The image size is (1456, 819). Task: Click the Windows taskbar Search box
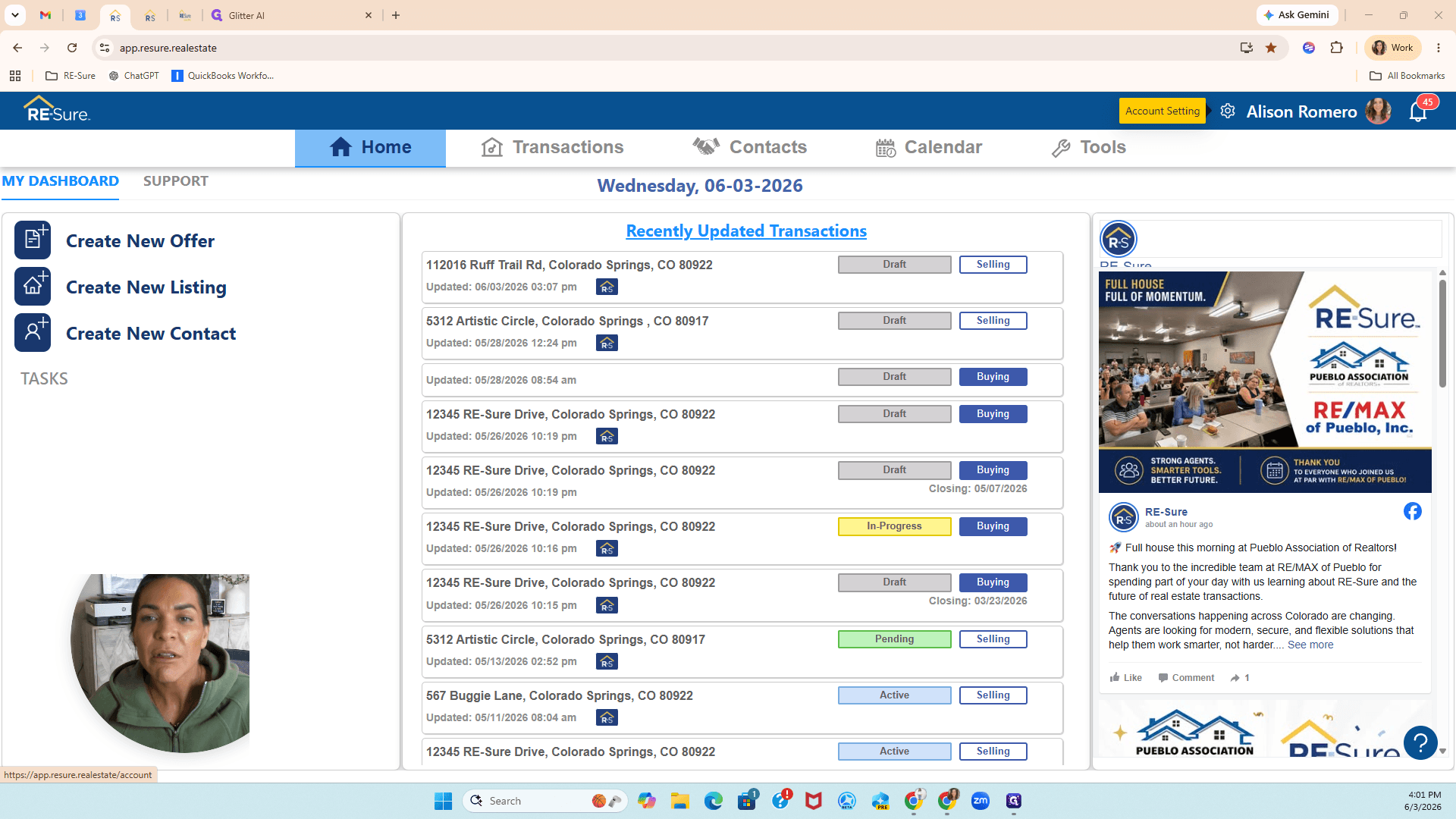point(544,801)
